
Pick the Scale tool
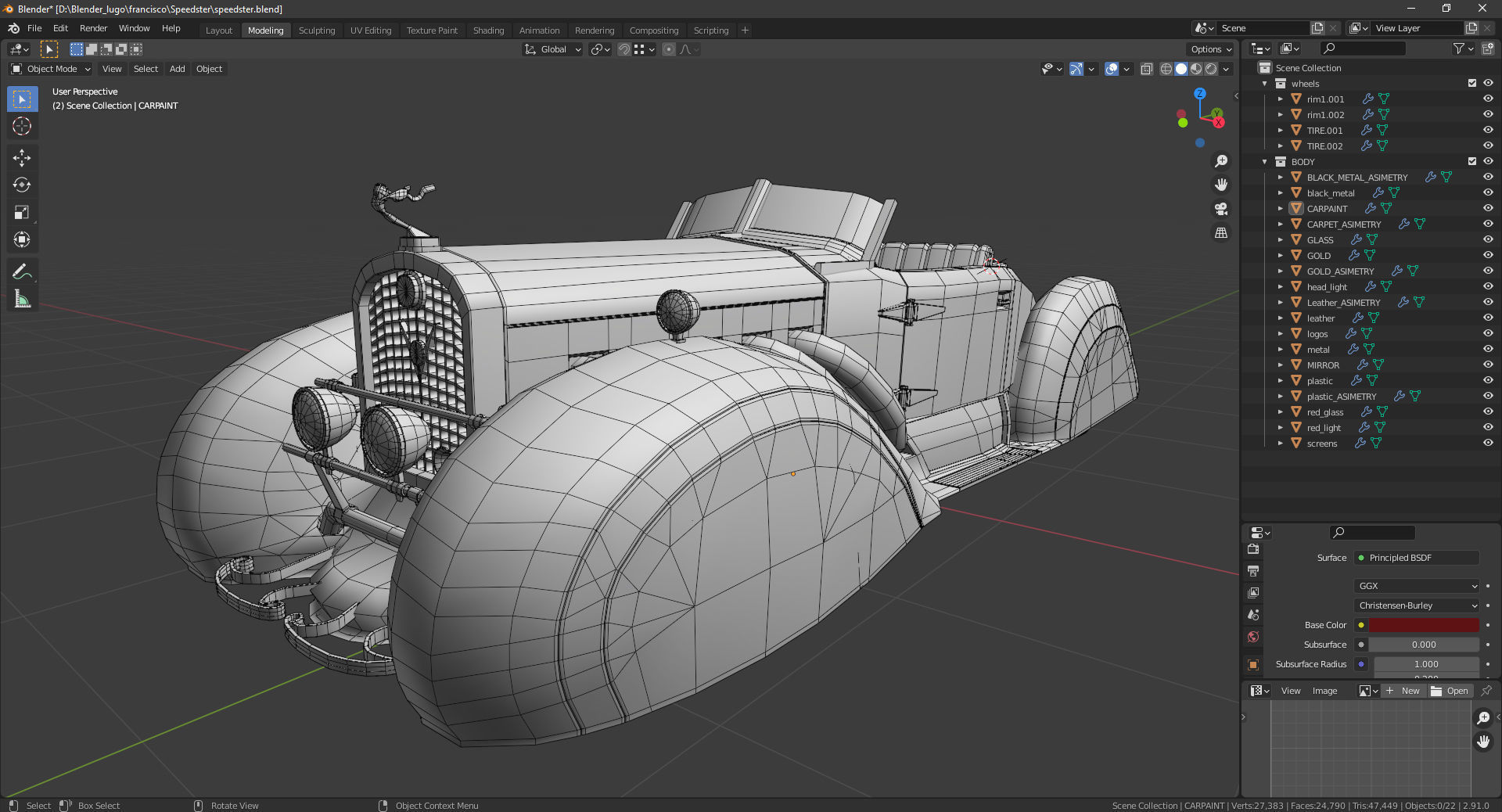[x=22, y=212]
